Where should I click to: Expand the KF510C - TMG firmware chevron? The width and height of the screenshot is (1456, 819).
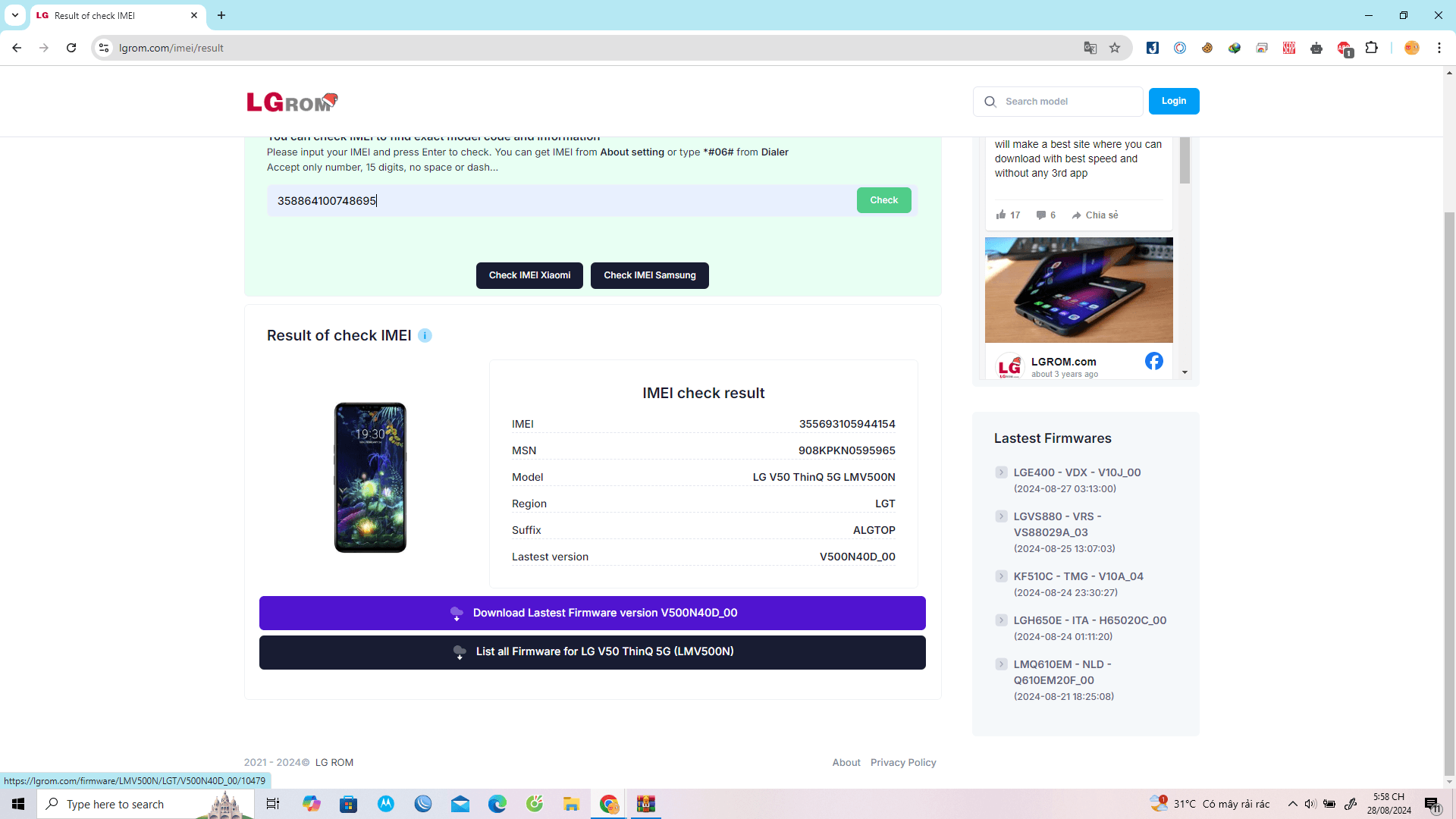click(x=1001, y=576)
